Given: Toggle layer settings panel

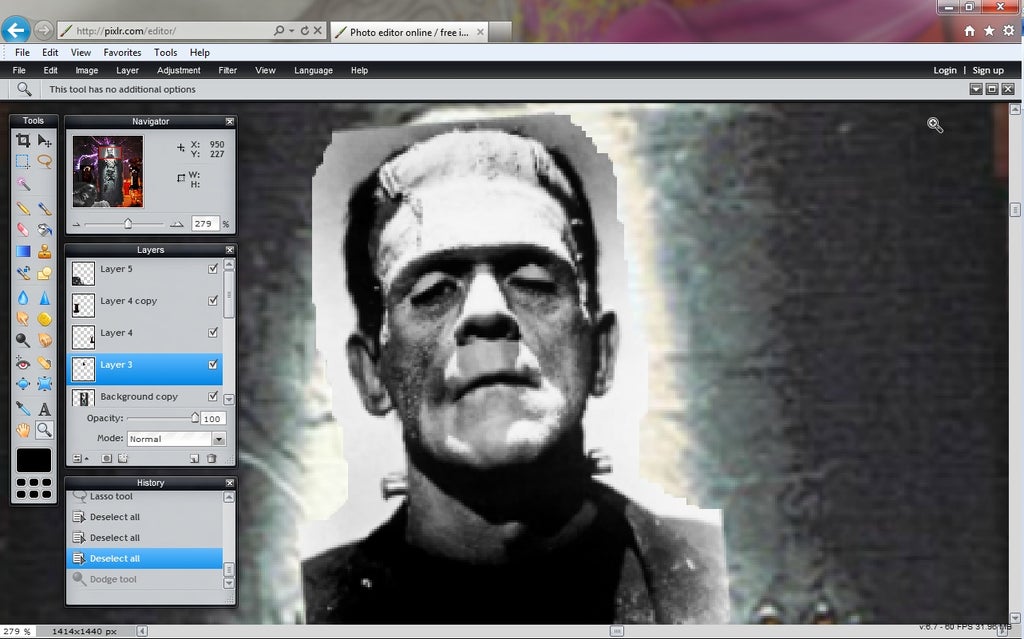Looking at the screenshot, I should click(x=80, y=459).
